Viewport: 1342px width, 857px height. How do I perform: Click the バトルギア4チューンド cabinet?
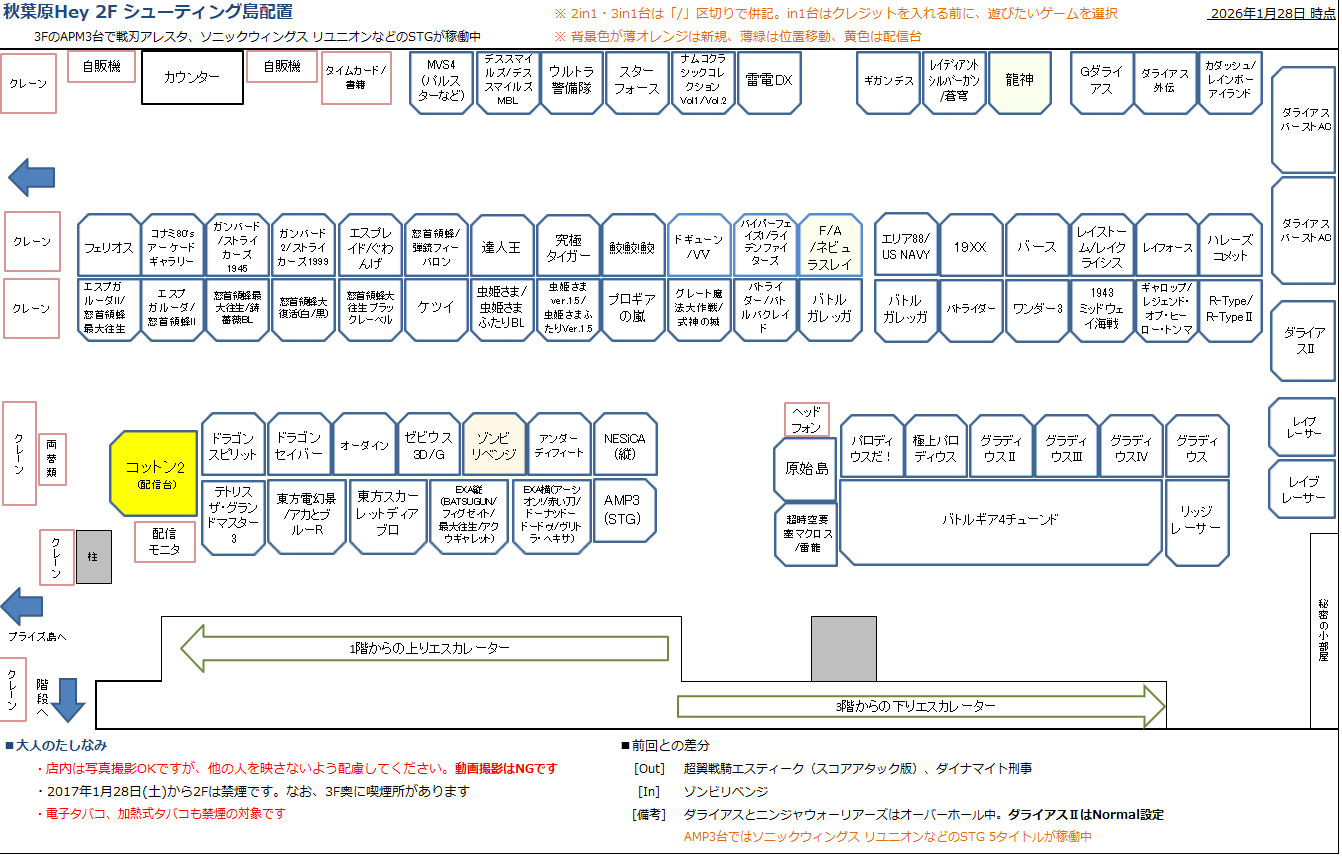[x=1000, y=520]
